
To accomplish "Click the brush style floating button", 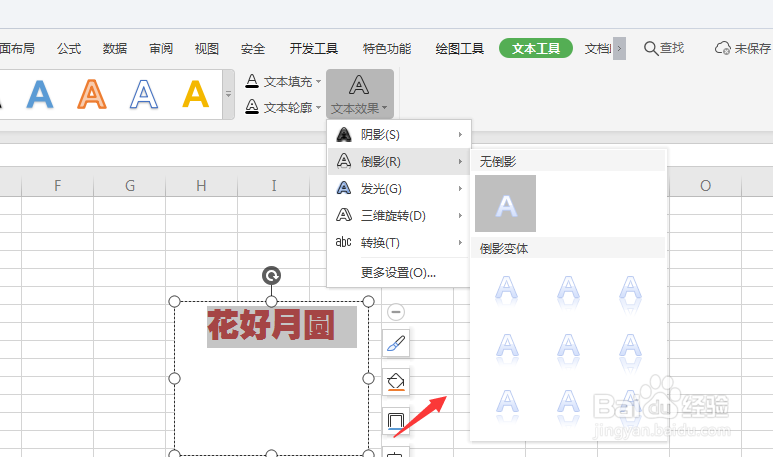I will [x=396, y=343].
